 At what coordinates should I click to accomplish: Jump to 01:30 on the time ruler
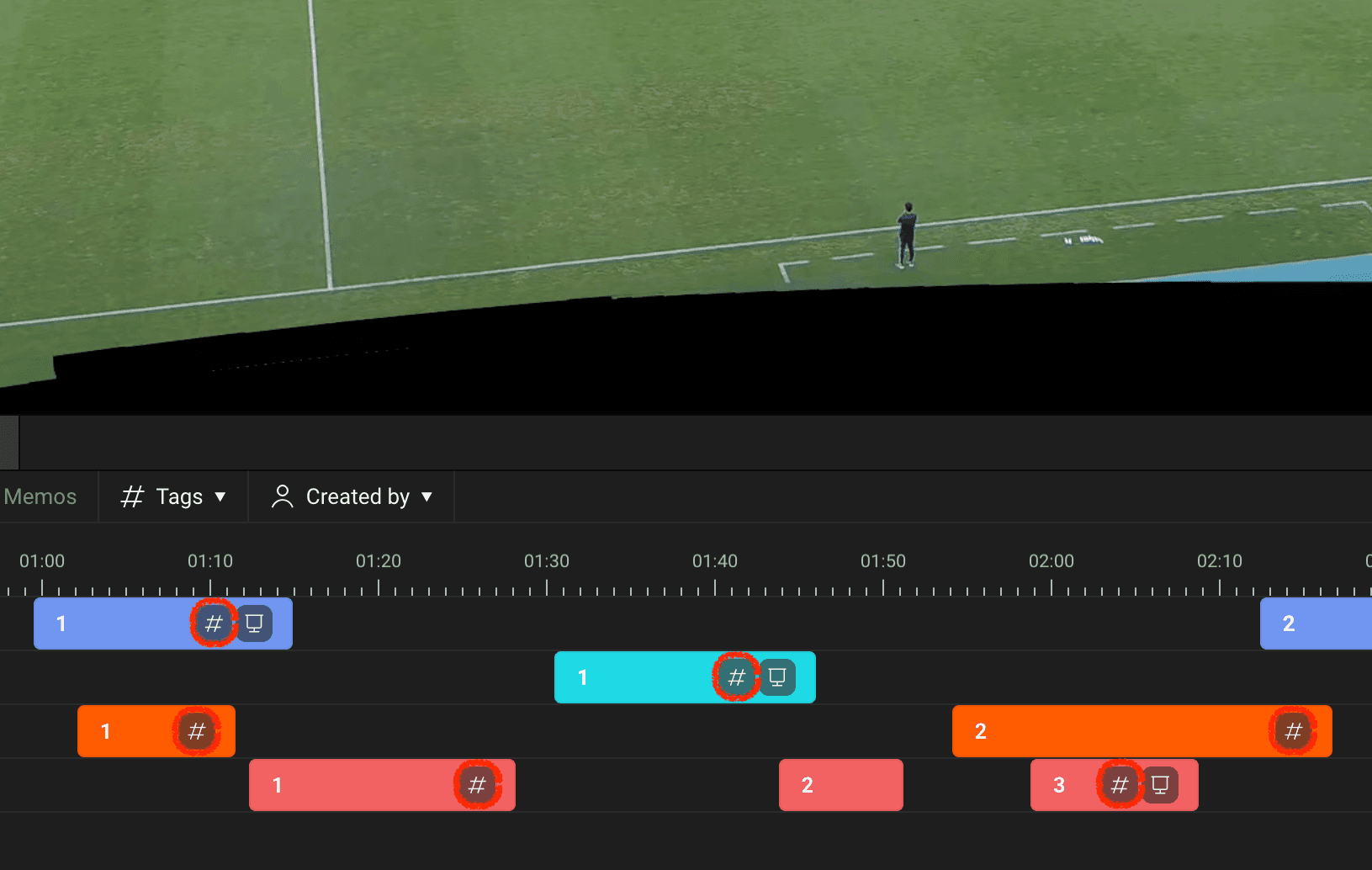pyautogui.click(x=547, y=561)
